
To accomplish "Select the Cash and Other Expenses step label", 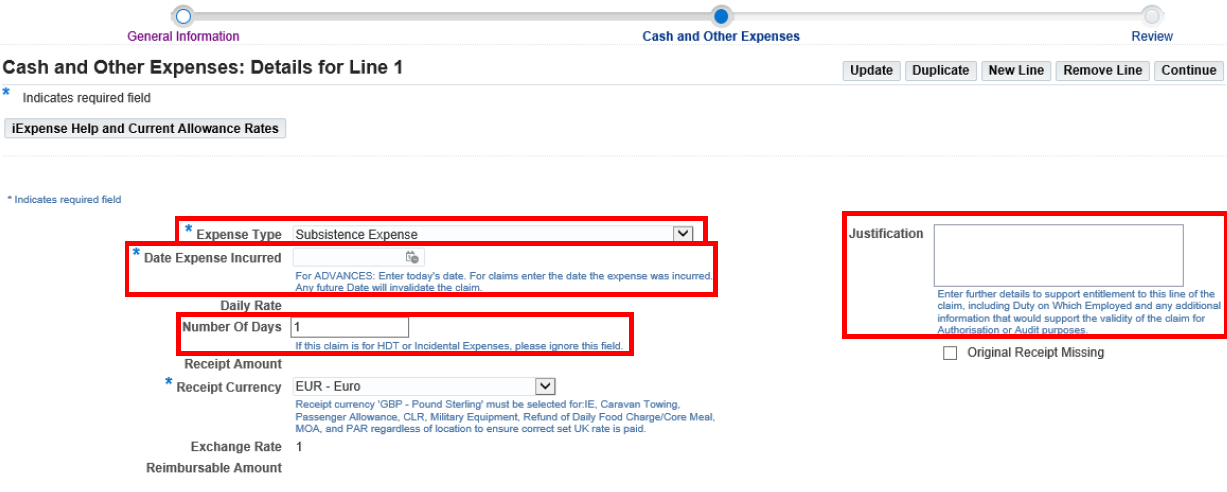I will (720, 36).
